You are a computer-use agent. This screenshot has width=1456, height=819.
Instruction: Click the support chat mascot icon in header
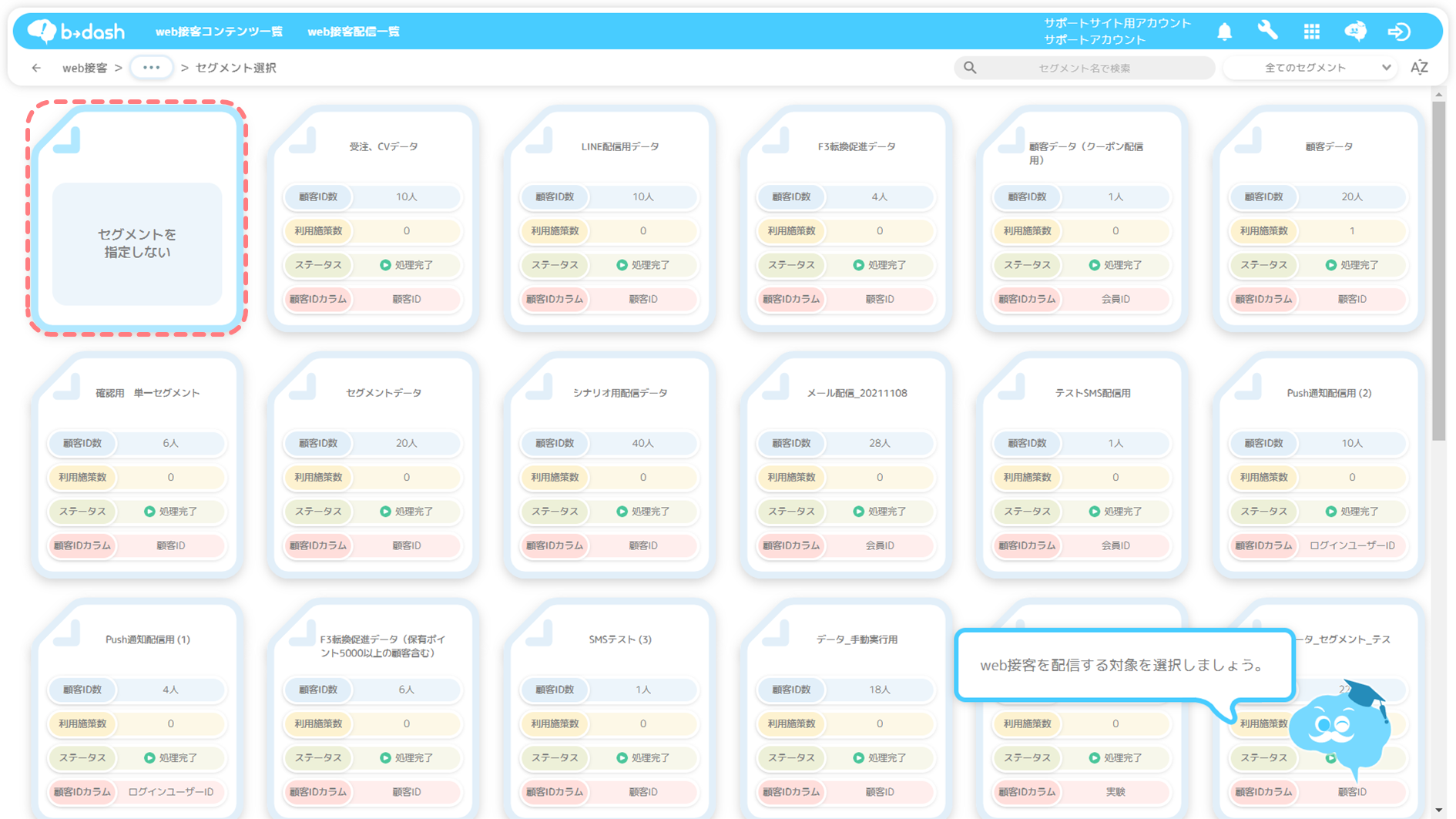click(1355, 32)
